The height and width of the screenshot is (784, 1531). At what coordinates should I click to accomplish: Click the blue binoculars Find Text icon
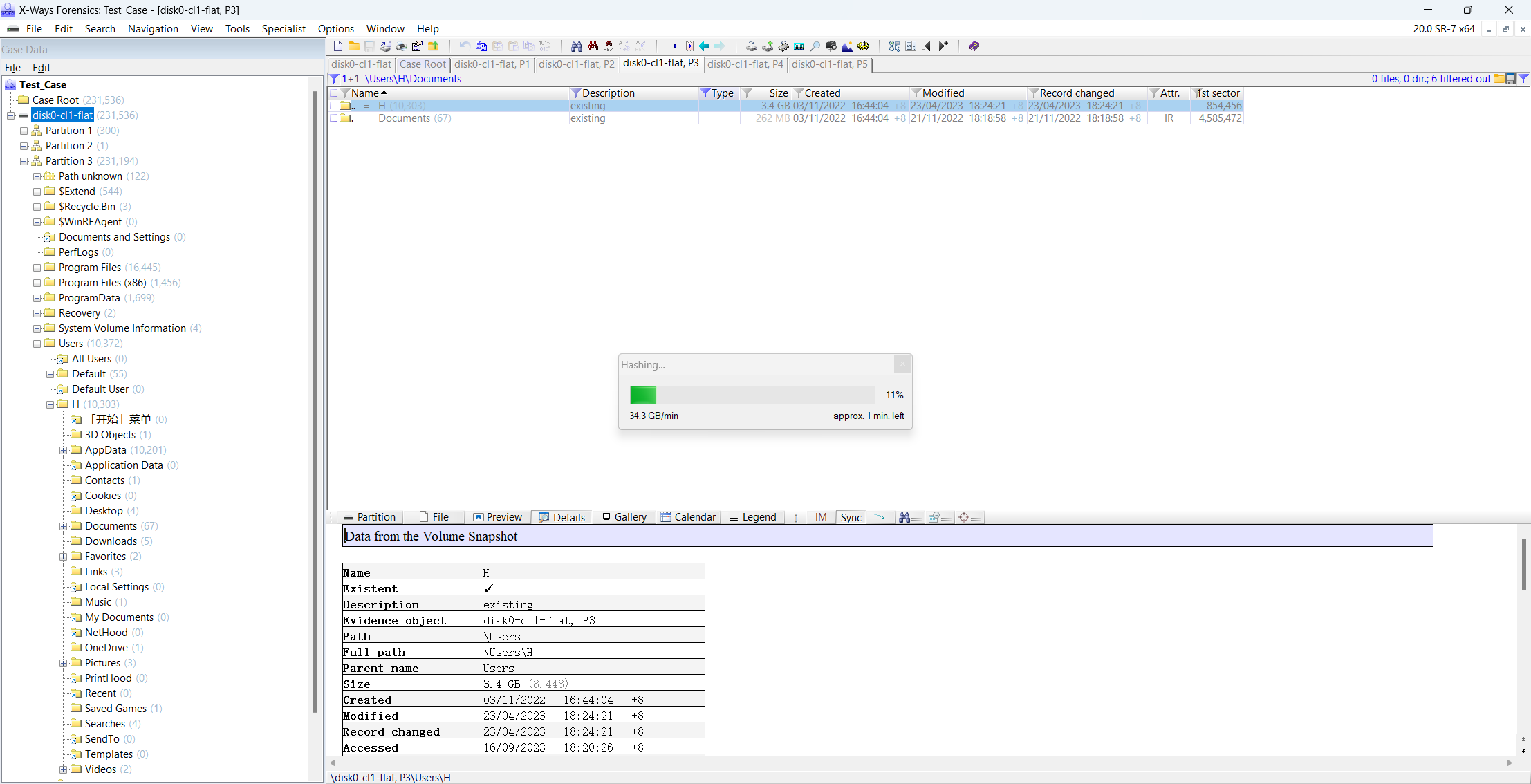pyautogui.click(x=576, y=46)
